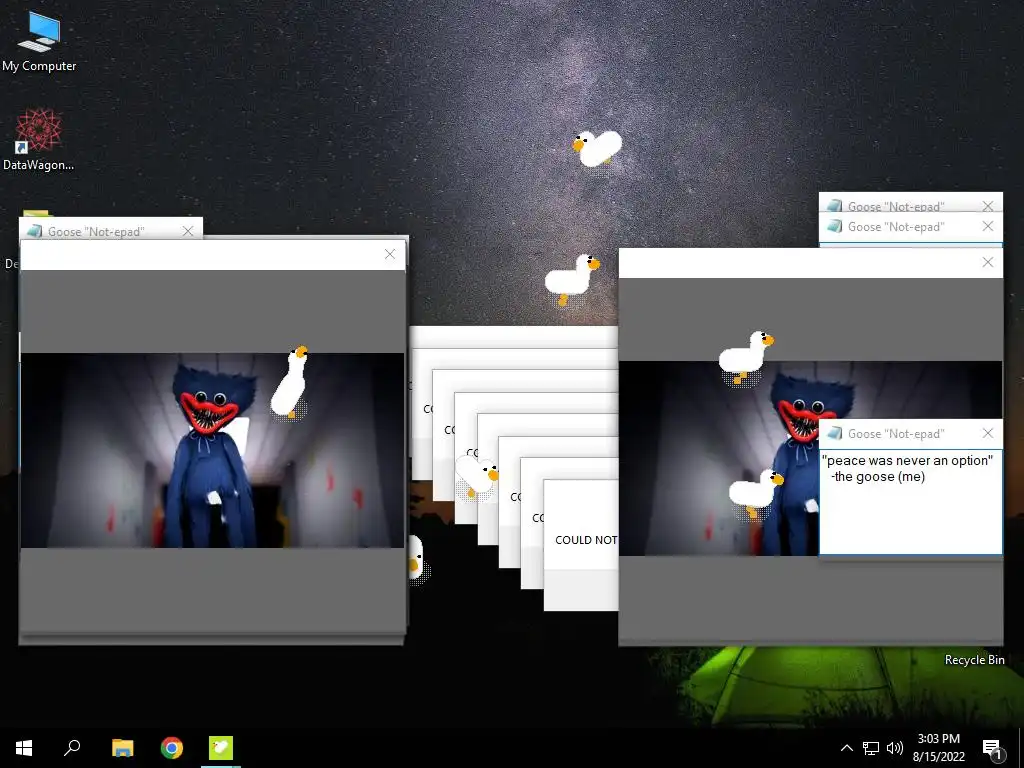Screen dimensions: 1024x768
Task: Click the Recycle Bin desktop label
Action: [974, 660]
